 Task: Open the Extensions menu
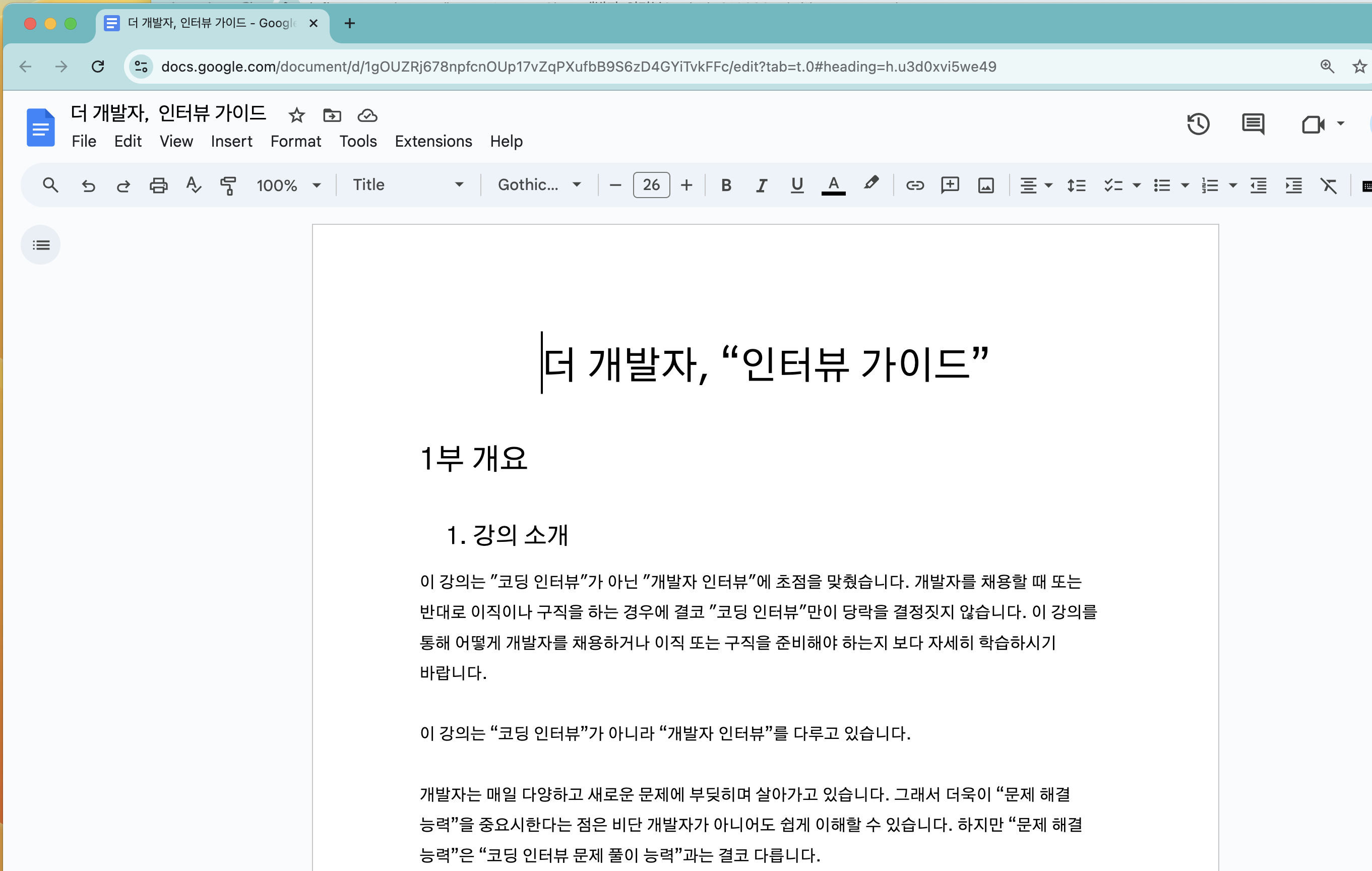click(433, 141)
